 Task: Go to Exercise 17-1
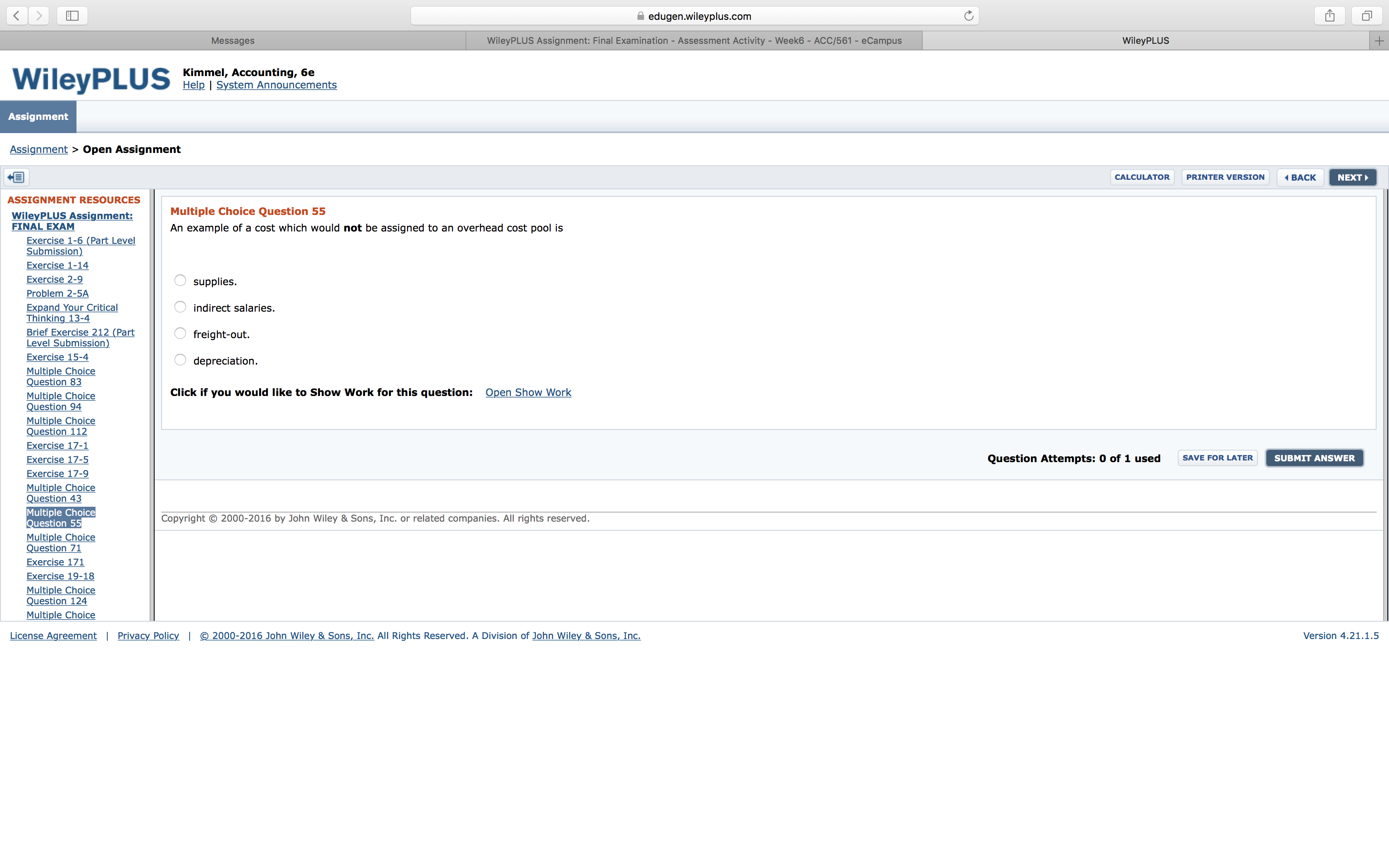point(57,446)
